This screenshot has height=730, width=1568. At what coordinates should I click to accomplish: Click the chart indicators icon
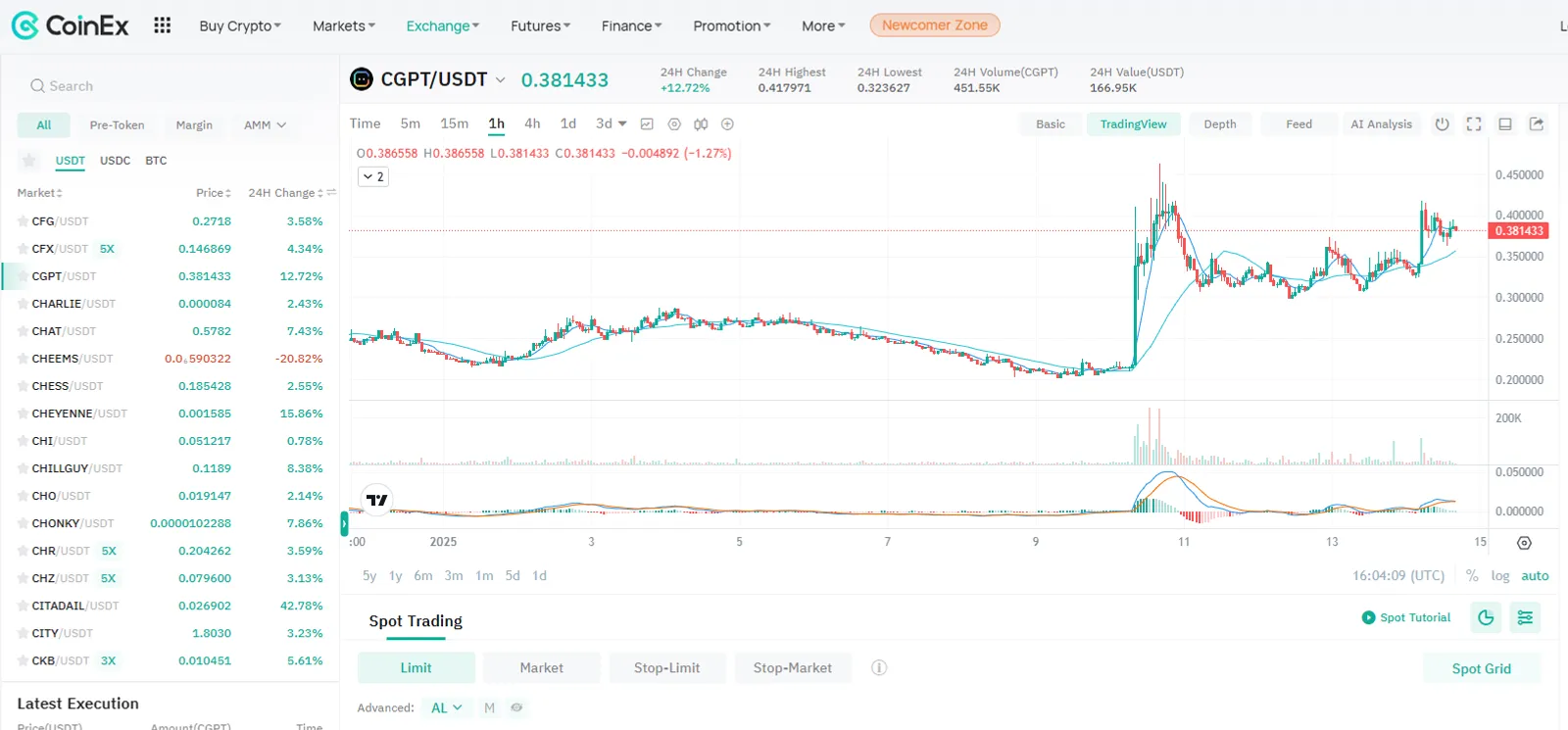pyautogui.click(x=647, y=124)
